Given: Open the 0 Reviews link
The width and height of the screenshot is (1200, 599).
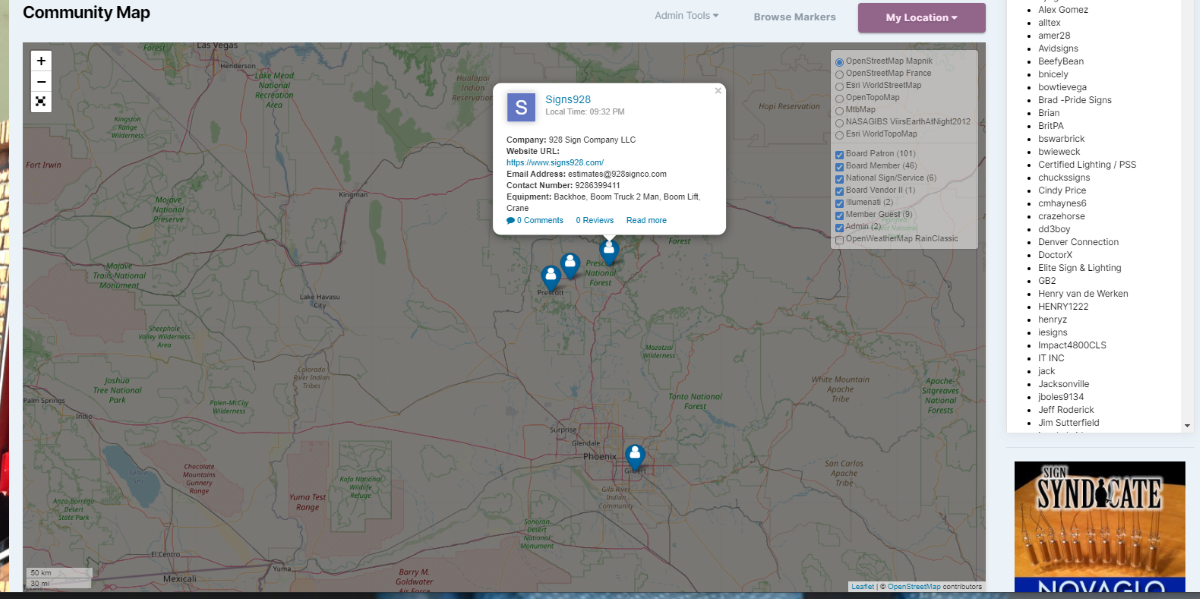Looking at the screenshot, I should click(x=595, y=220).
